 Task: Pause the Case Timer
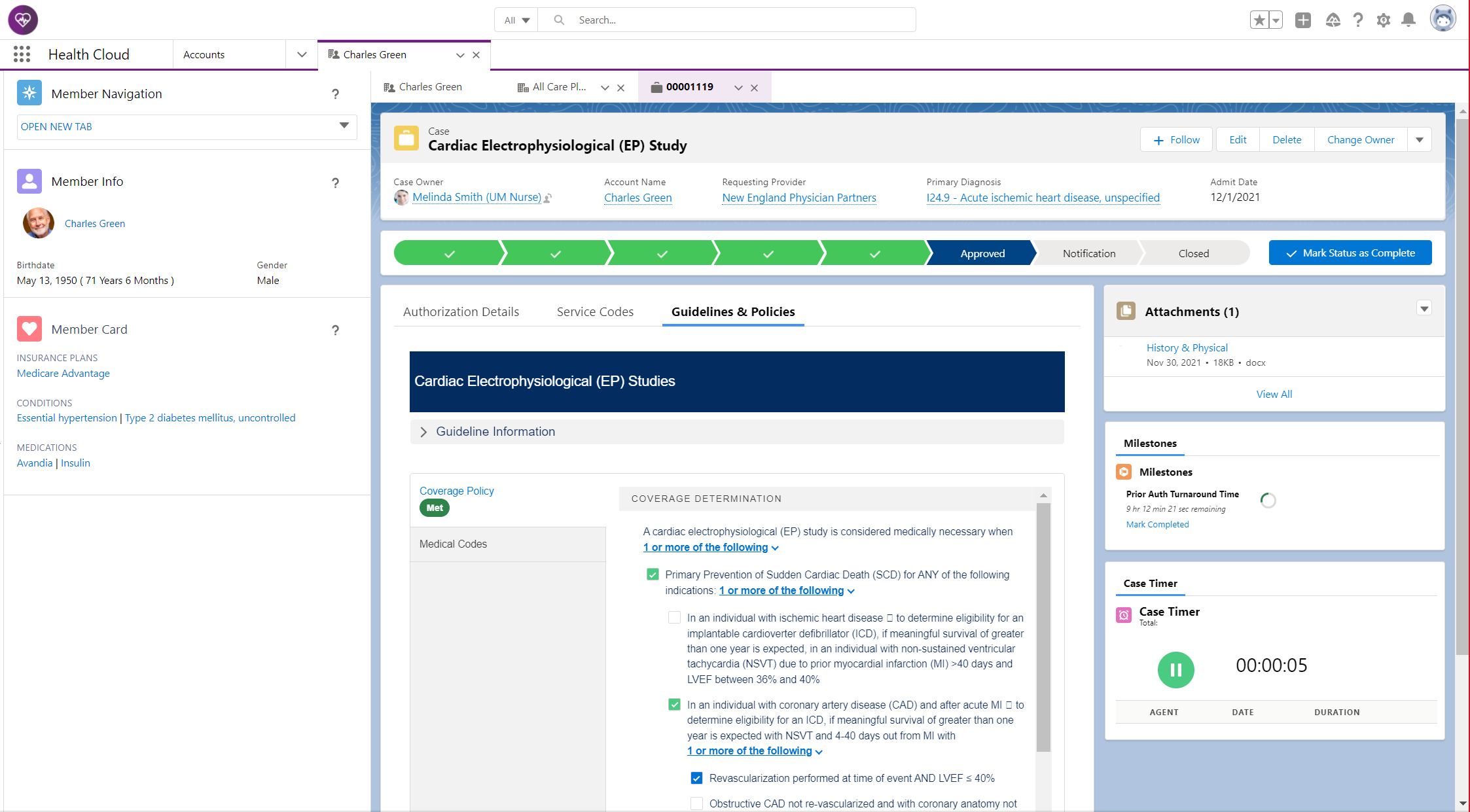point(1175,669)
